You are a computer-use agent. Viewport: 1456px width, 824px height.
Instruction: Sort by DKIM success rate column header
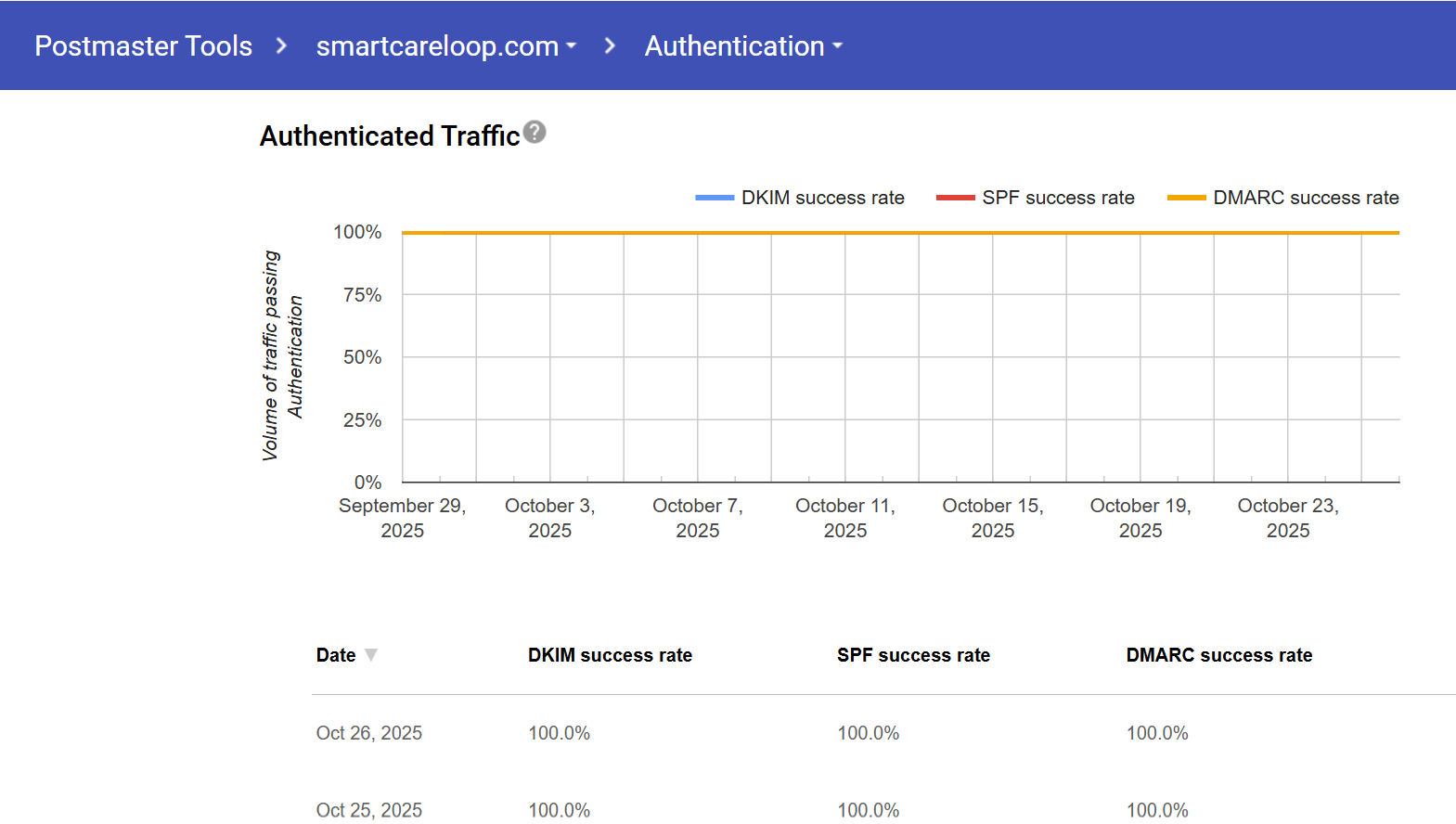pos(610,655)
